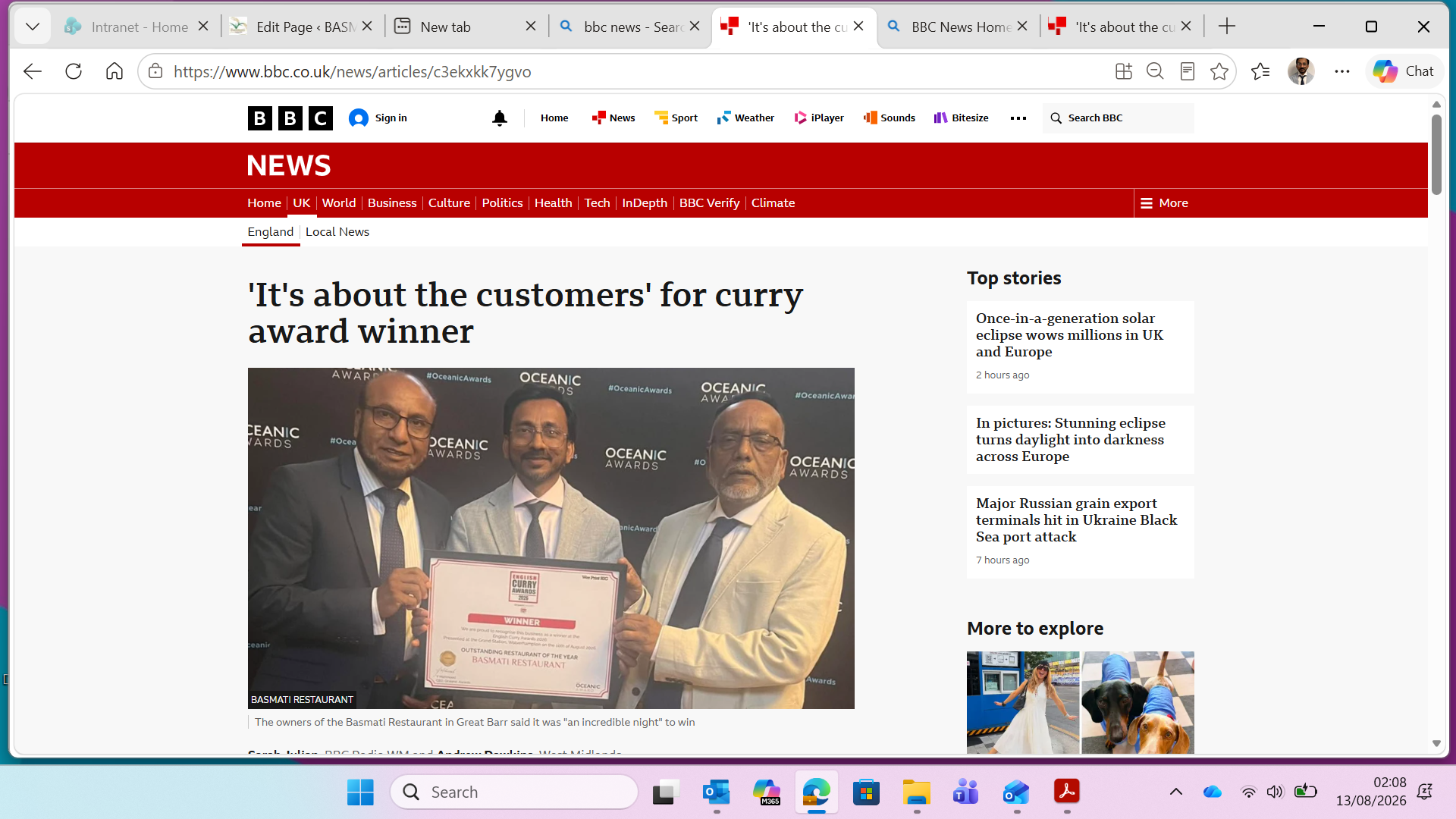
Task: Open Copilot Chat
Action: [x=1404, y=71]
